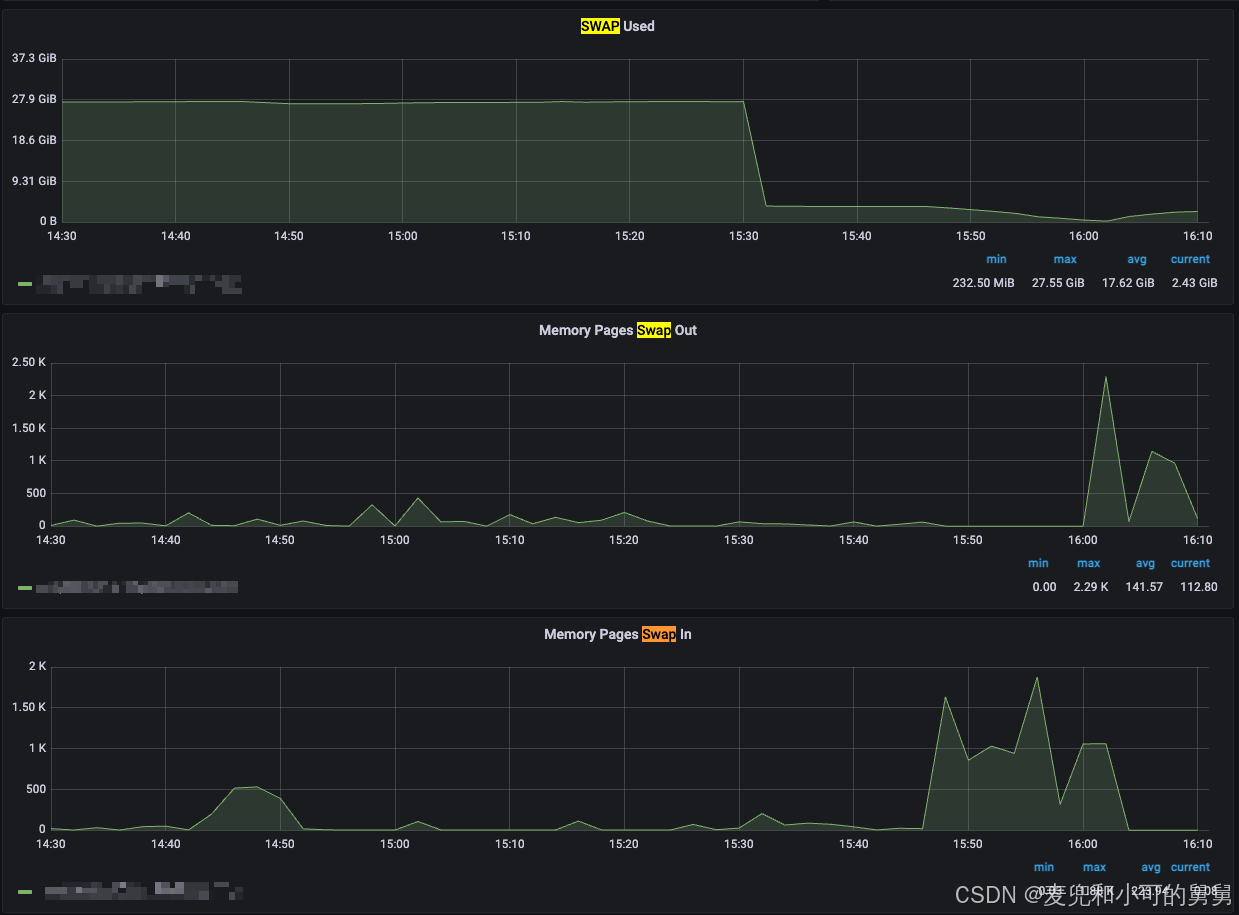Click the steep drop in SWAP Used graph
The width and height of the screenshot is (1239, 915).
tap(754, 153)
